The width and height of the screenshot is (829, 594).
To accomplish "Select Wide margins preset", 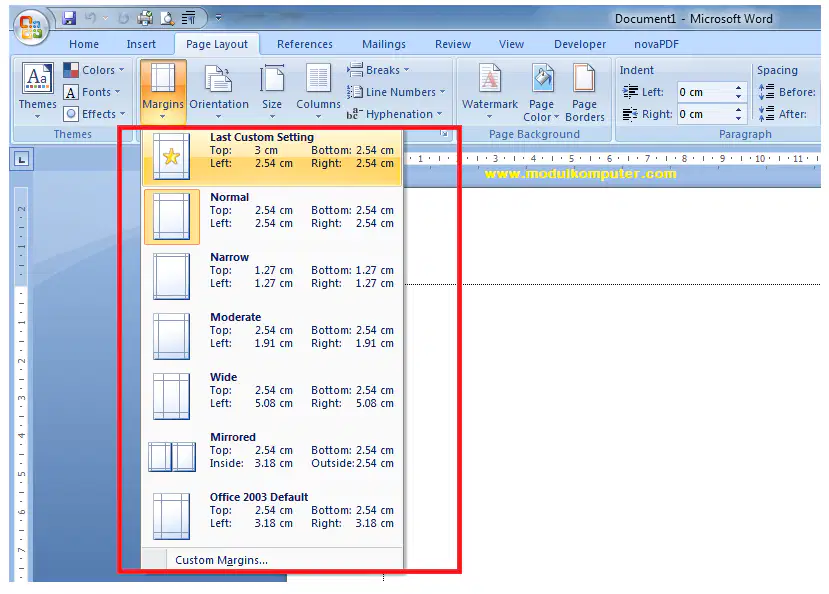I will pos(272,396).
